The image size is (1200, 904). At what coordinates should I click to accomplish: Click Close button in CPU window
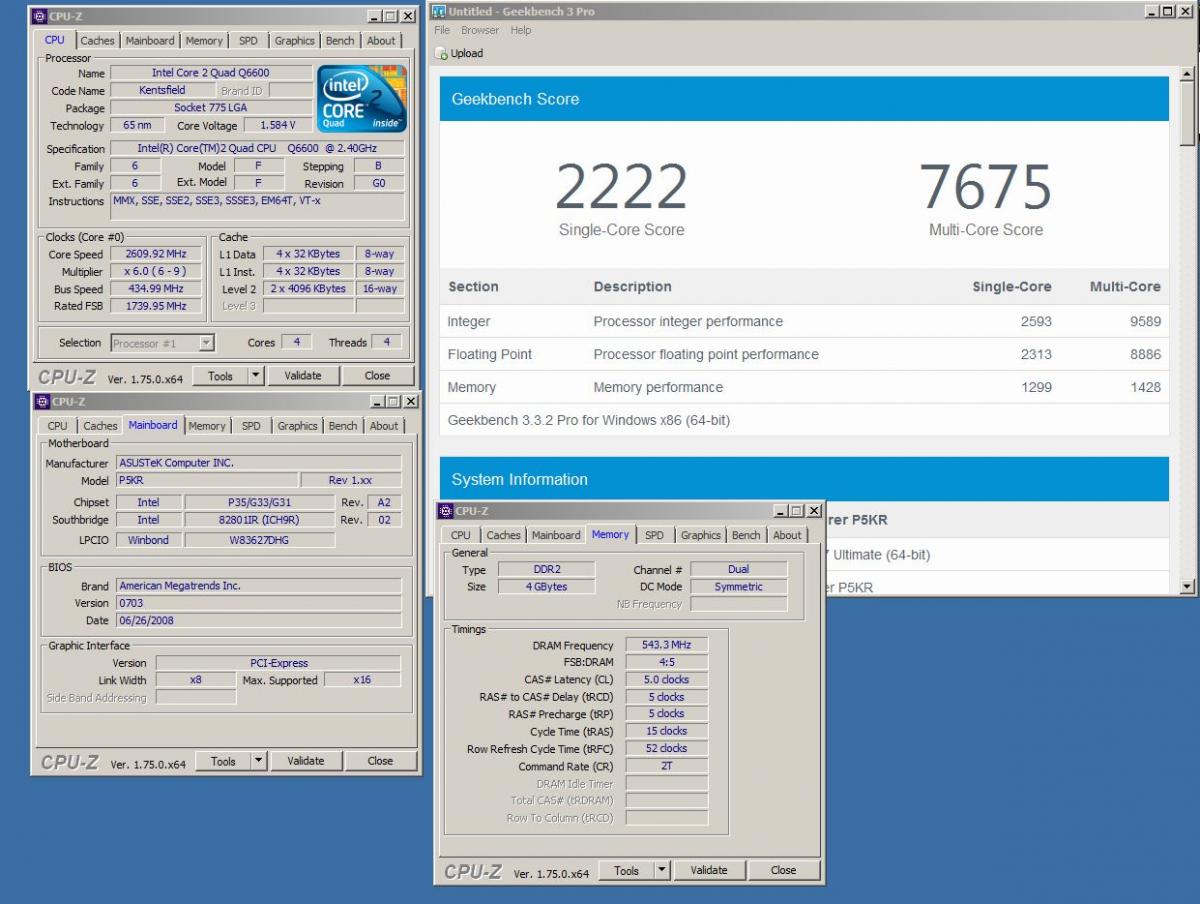pyautogui.click(x=377, y=376)
